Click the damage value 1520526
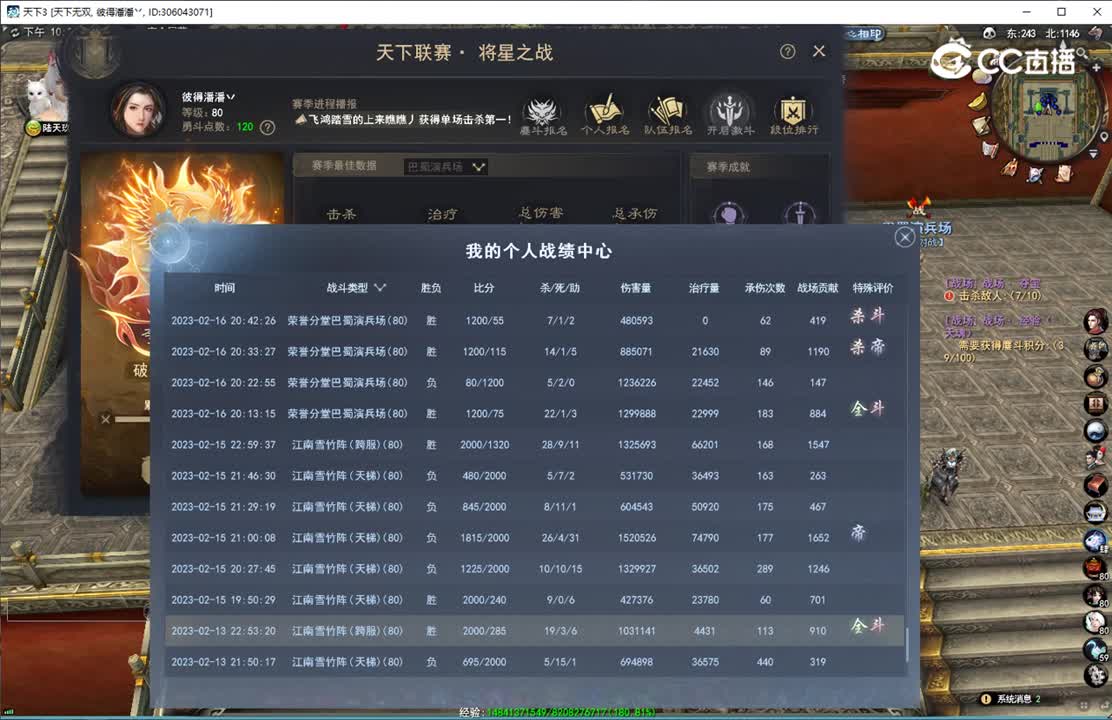 (x=637, y=538)
